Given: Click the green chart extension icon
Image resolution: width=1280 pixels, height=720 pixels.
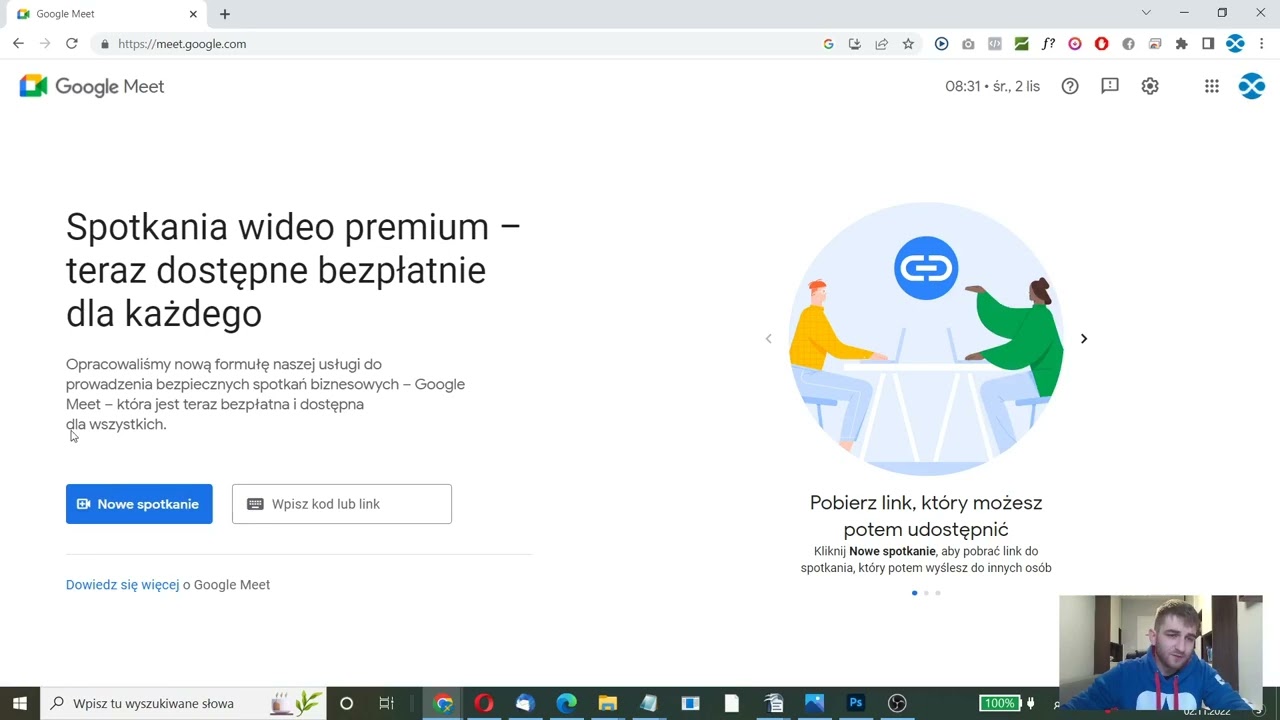Looking at the screenshot, I should [1021, 44].
